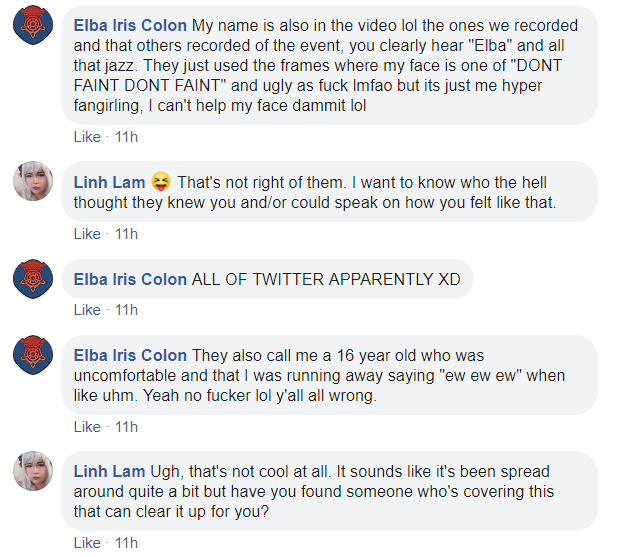Click Elba Iris Colon's name before 'ALL OF TWITTER'
Viewport: 619px width, 557px height.
[x=130, y=279]
